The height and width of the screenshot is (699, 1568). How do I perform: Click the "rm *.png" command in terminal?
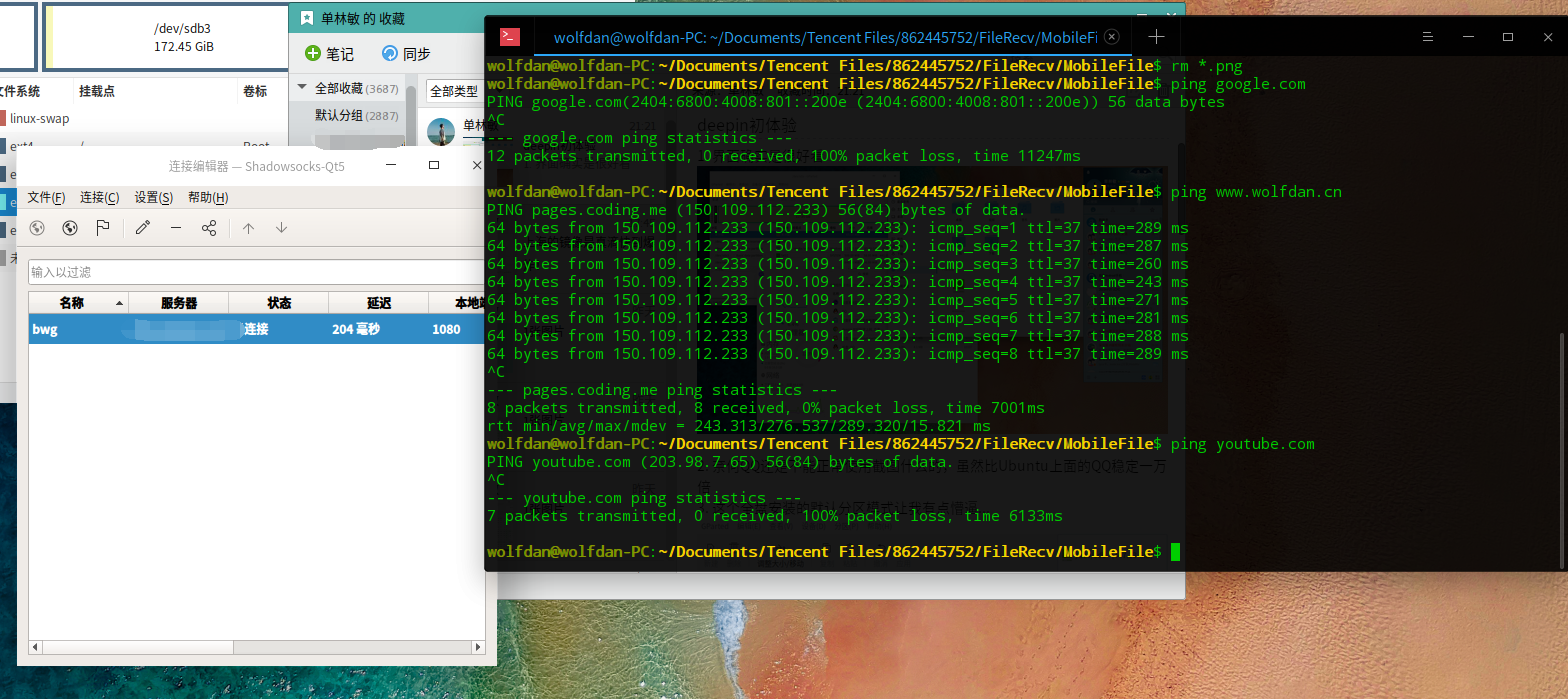pos(1206,66)
